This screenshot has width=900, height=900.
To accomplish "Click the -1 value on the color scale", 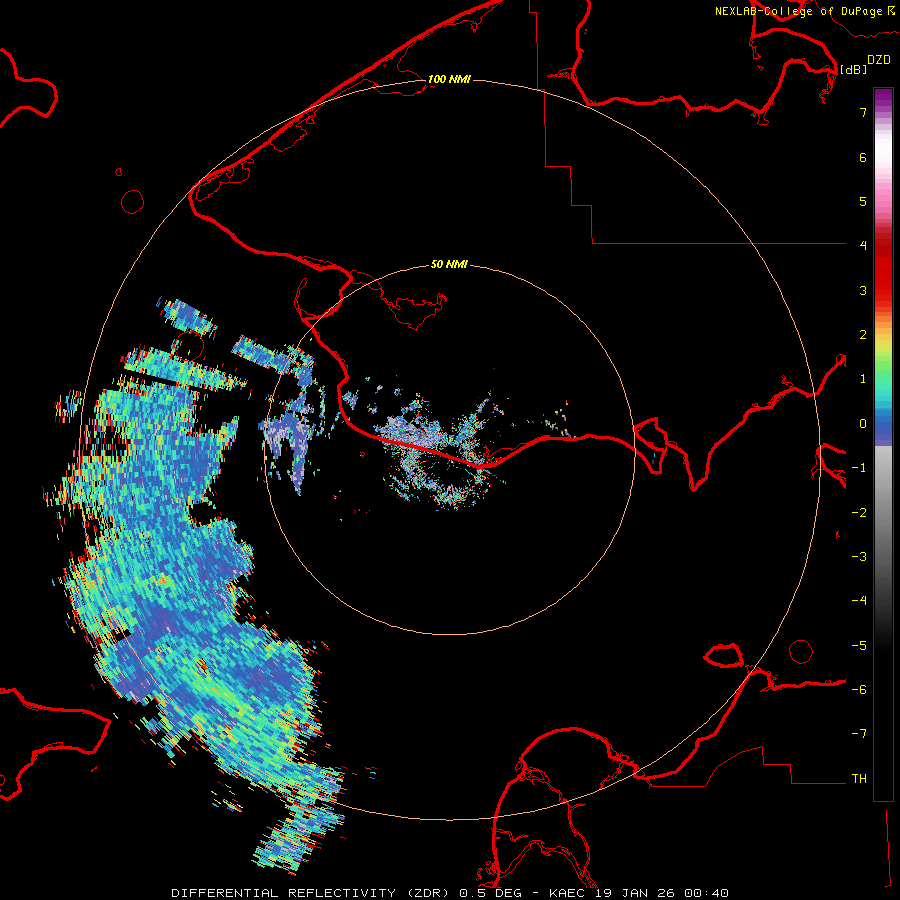I will click(x=859, y=468).
